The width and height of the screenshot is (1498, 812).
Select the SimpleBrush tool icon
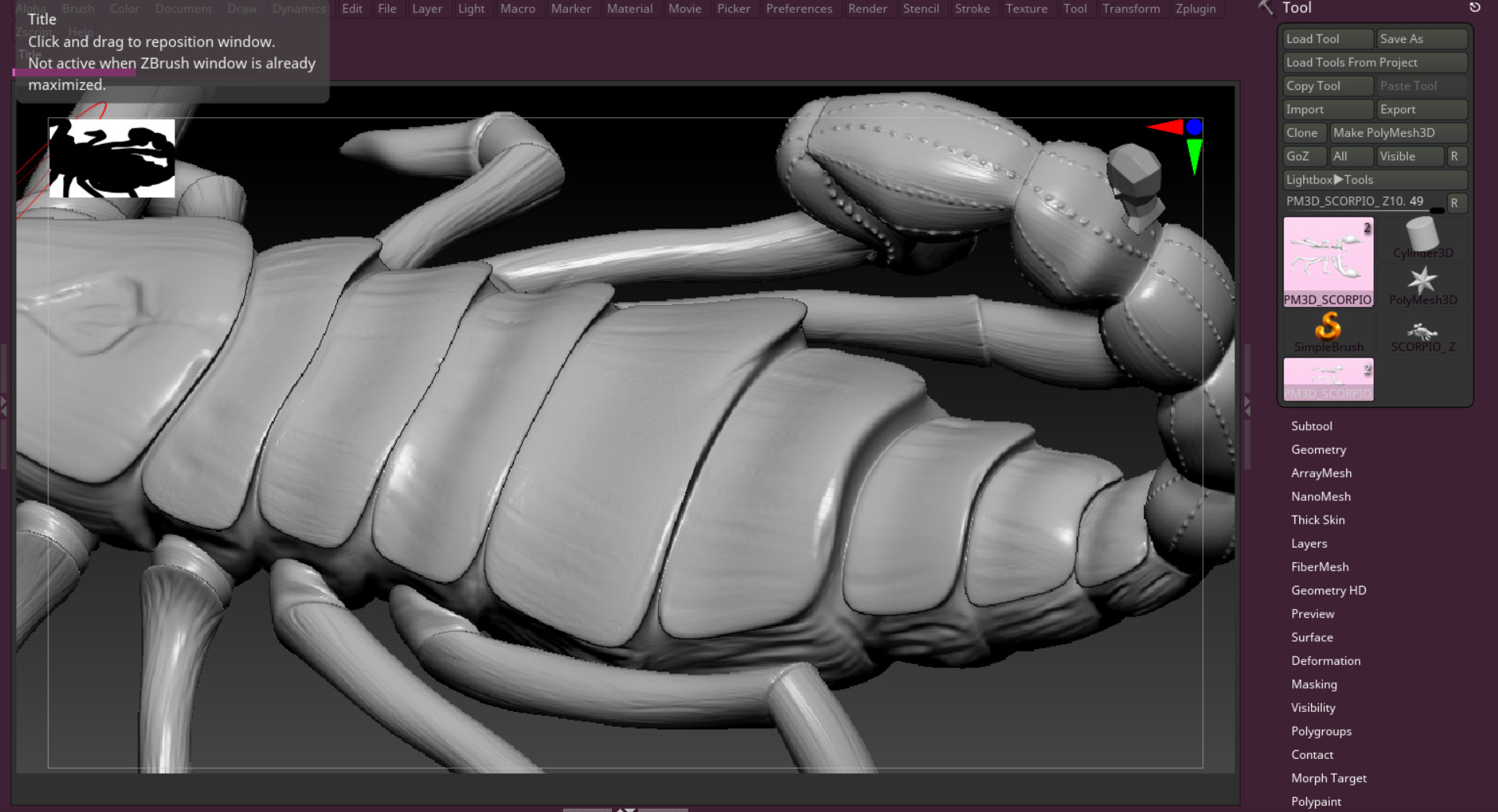(x=1328, y=332)
